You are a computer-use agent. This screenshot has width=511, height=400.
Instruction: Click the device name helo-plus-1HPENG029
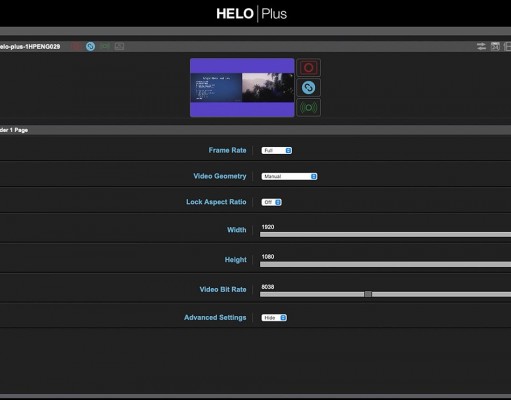tap(30, 47)
